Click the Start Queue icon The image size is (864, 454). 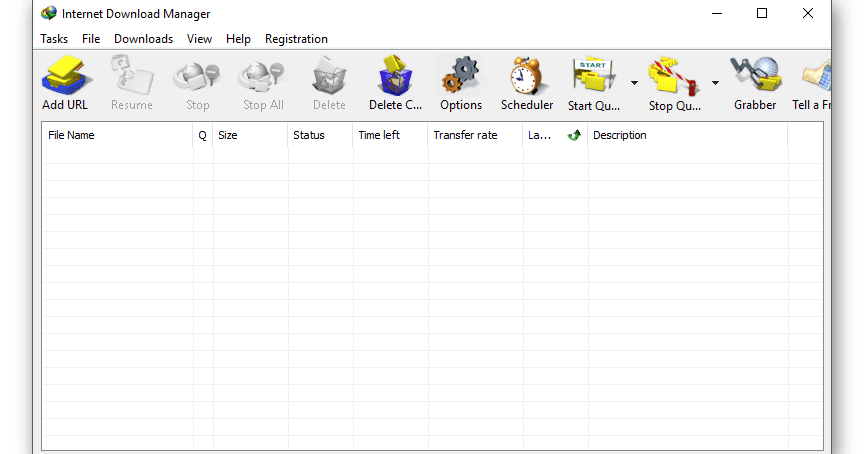(x=593, y=76)
